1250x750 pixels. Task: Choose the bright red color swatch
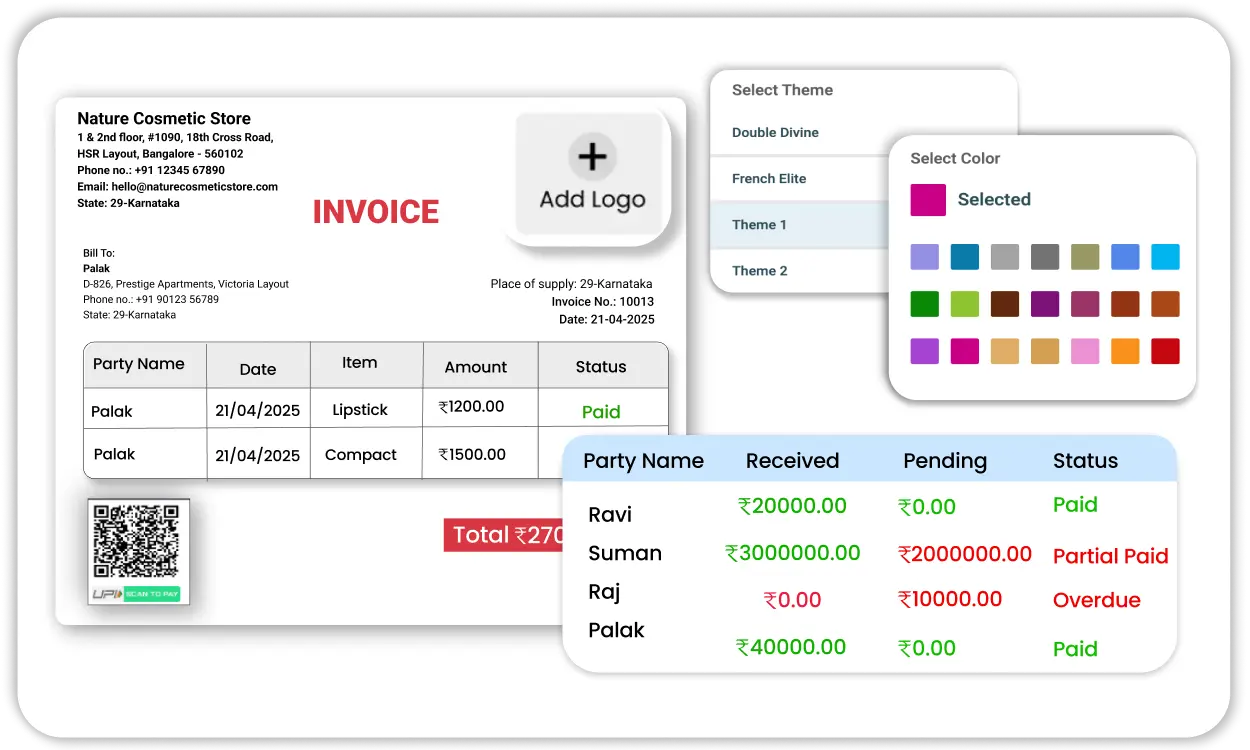1165,351
